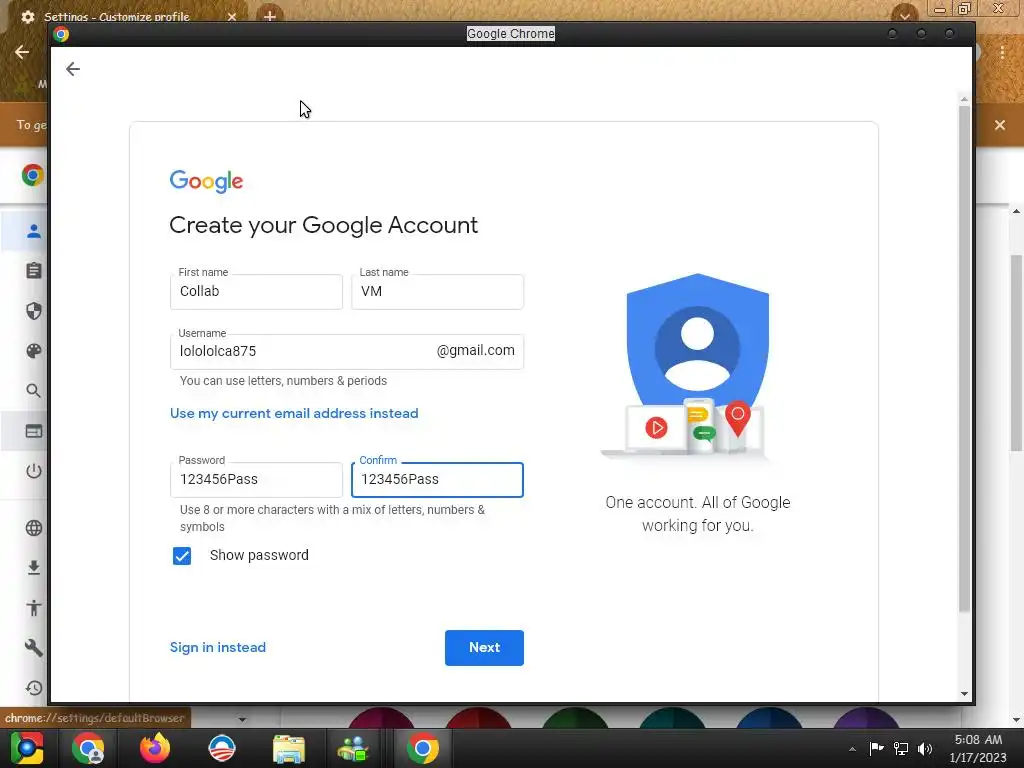Open the Start menu button

click(27, 748)
